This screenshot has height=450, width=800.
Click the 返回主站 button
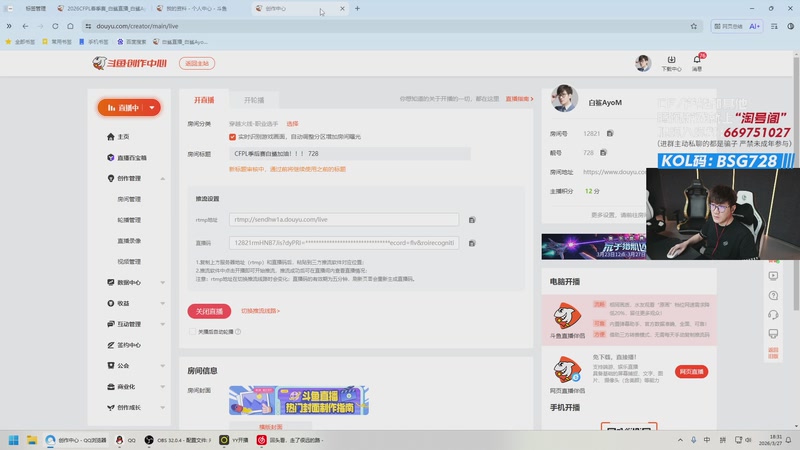[x=197, y=63]
